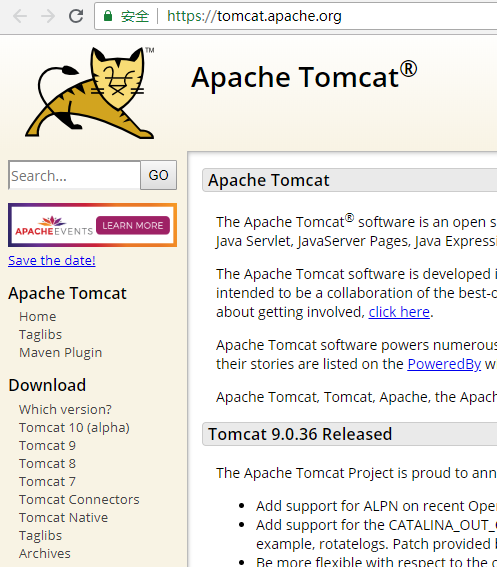Viewport: 497px width, 567px height.
Task: Go to Tomcat 9 download page
Action: click(47, 446)
